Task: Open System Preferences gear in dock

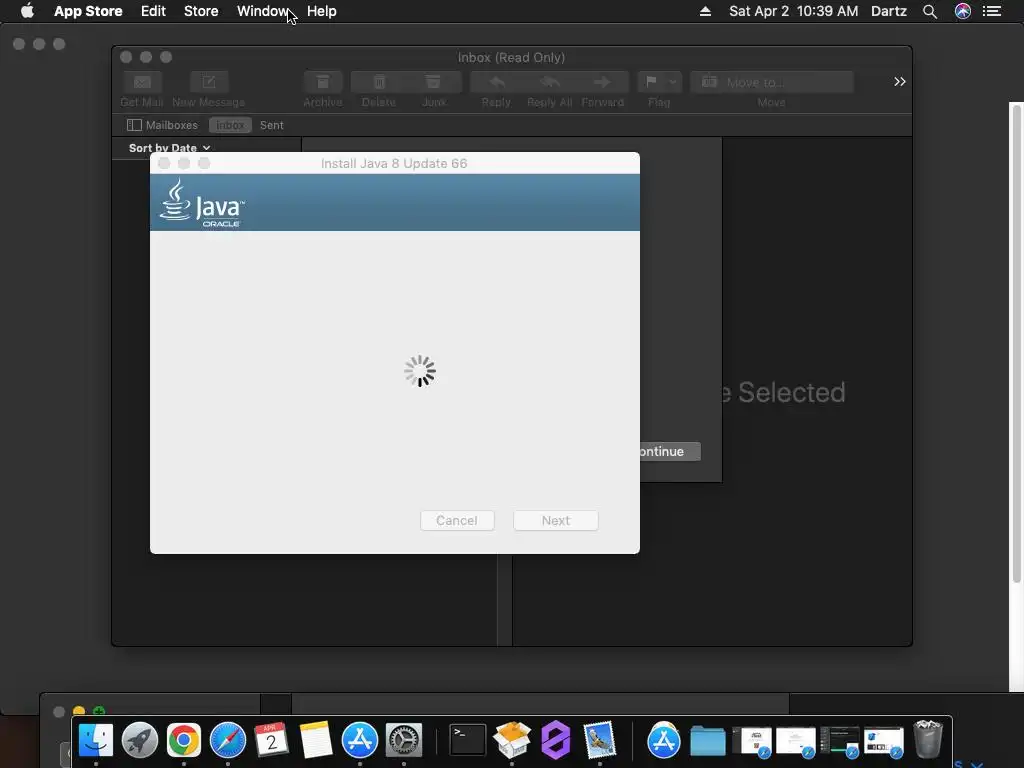Action: tap(404, 741)
